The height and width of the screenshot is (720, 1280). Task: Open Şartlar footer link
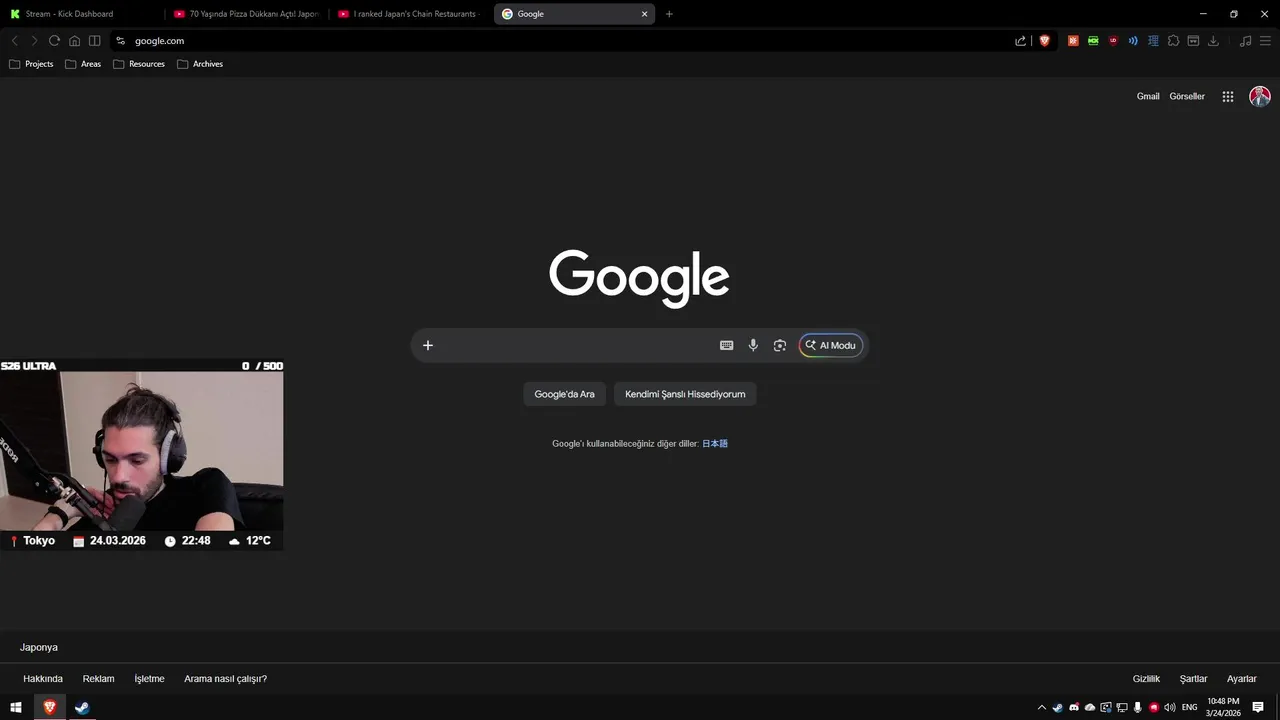pos(1193,679)
